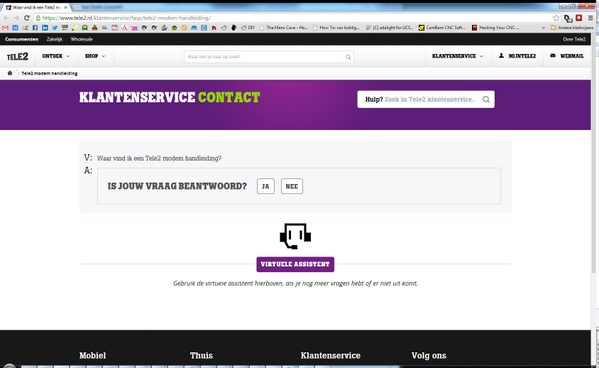Open the LinkedIn bookmark icon
The height and width of the screenshot is (368, 599).
pos(45,28)
